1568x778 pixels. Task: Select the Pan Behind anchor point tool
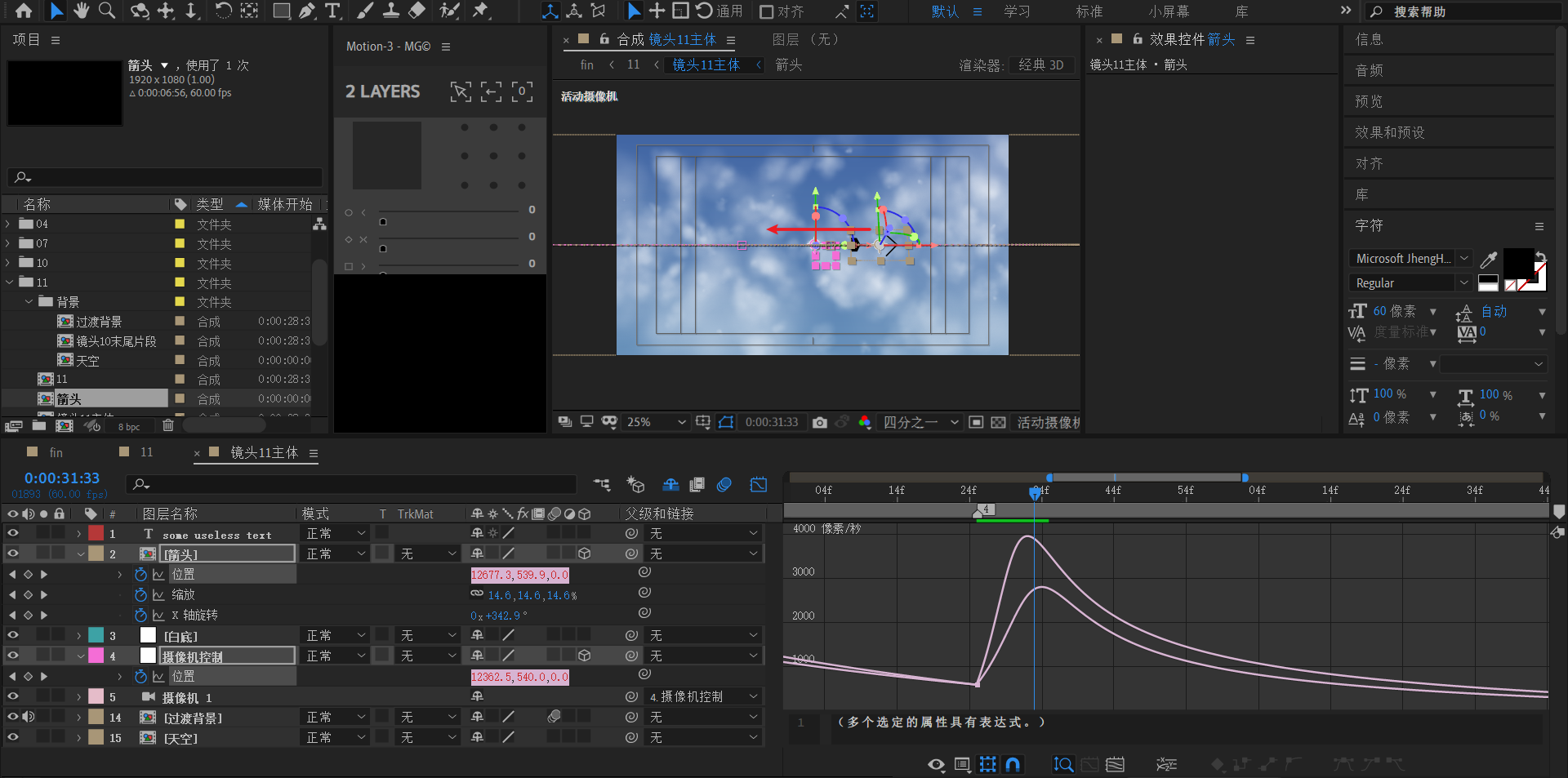249,11
